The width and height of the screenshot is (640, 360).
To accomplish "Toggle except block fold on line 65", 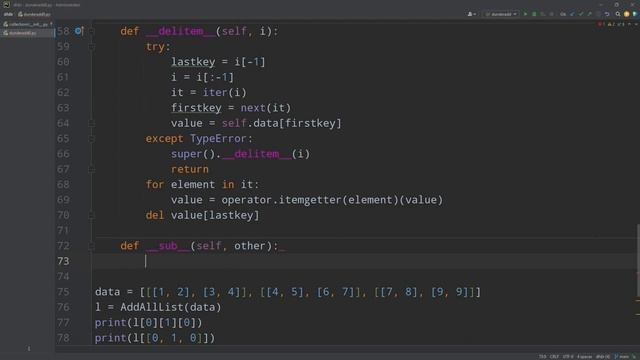I will (x=91, y=139).
